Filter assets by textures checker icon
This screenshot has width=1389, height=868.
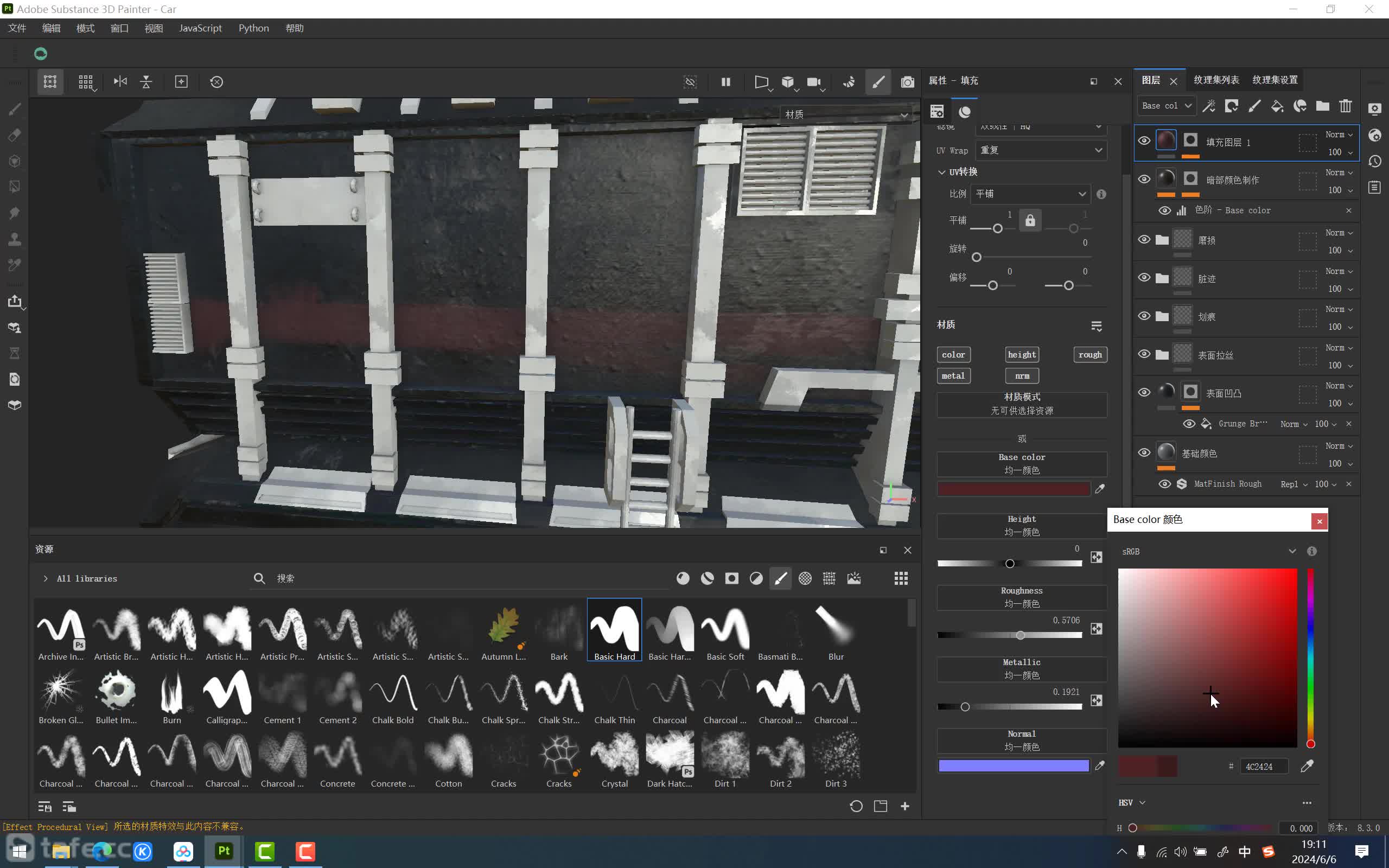coord(805,578)
